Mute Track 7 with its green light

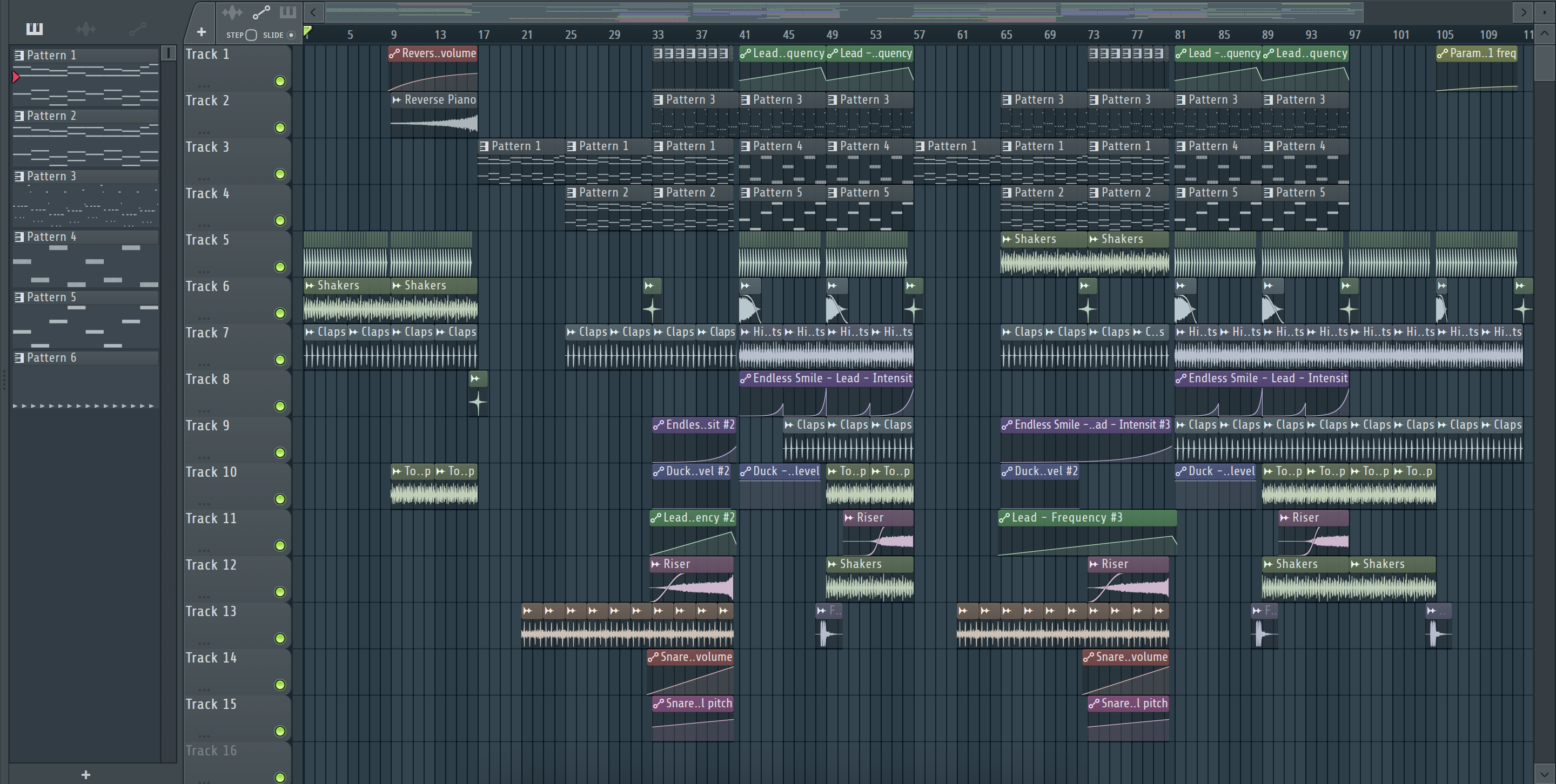[x=280, y=360]
